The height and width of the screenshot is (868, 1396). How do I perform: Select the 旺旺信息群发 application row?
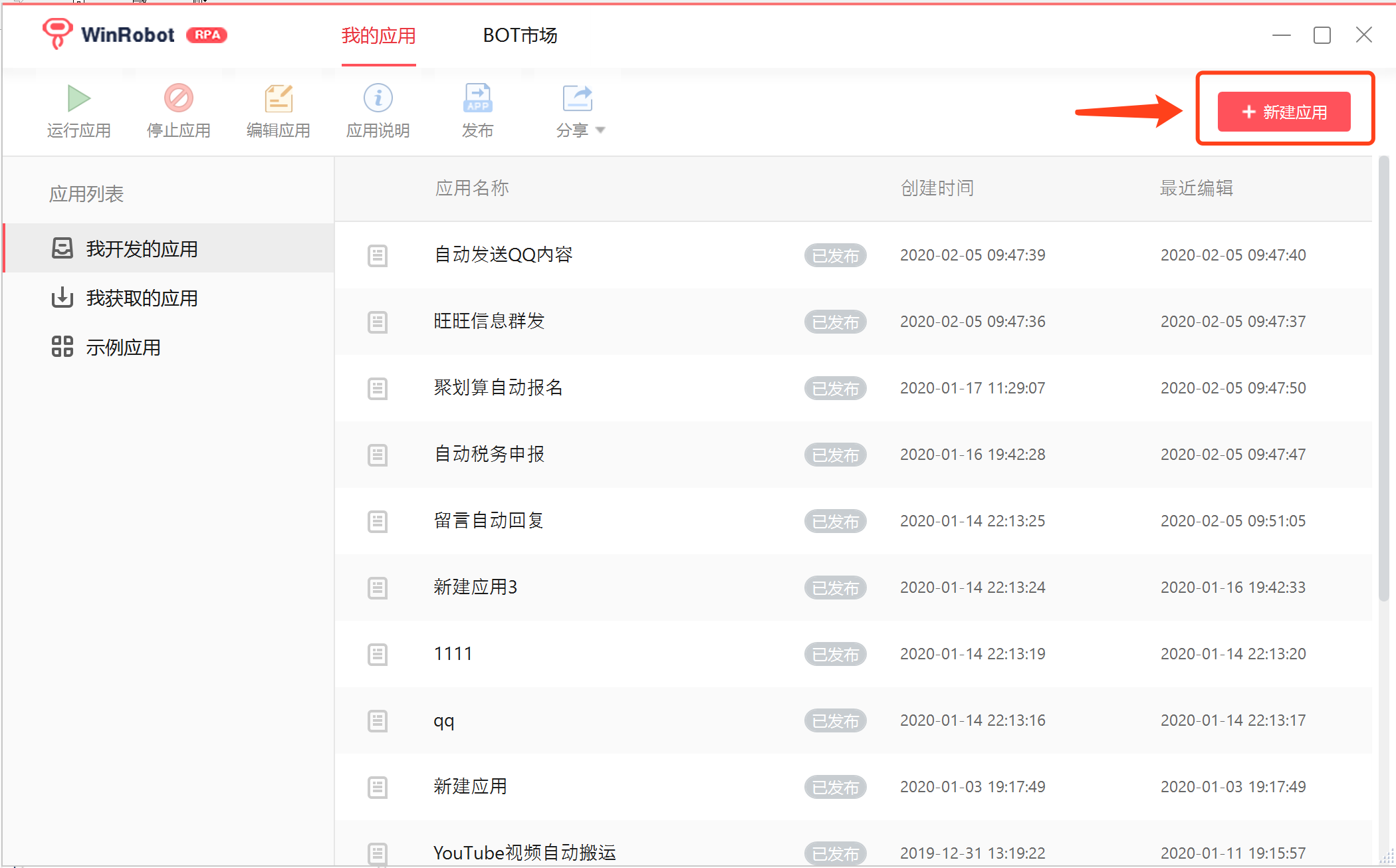click(489, 321)
